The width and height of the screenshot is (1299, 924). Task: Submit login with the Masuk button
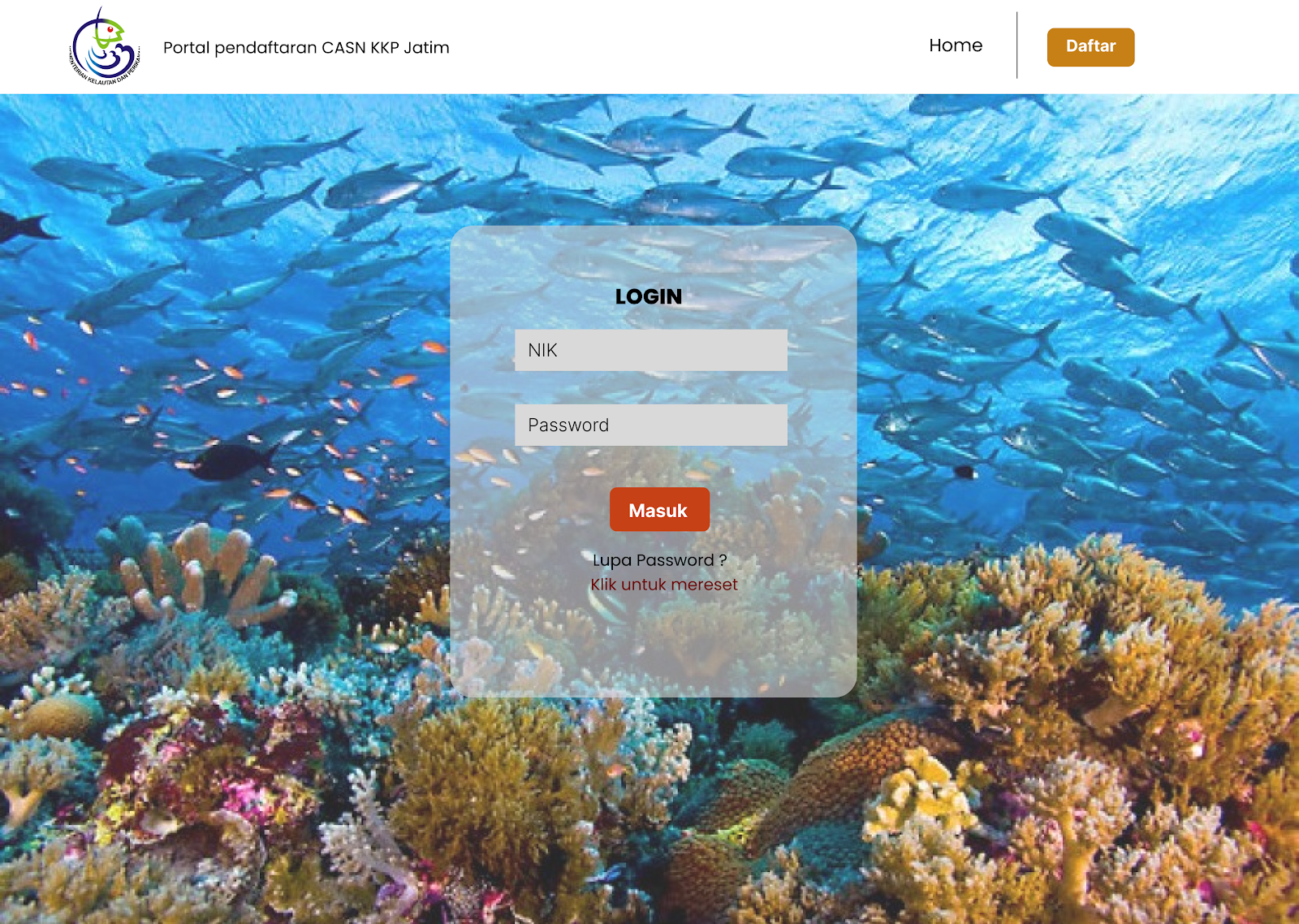tap(659, 510)
